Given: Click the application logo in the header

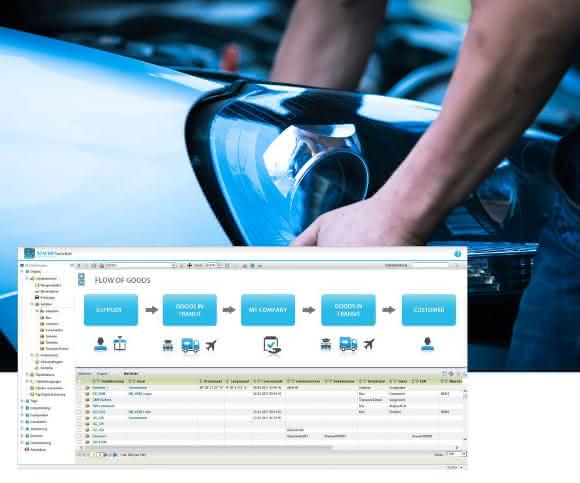Looking at the screenshot, I should [x=29, y=253].
